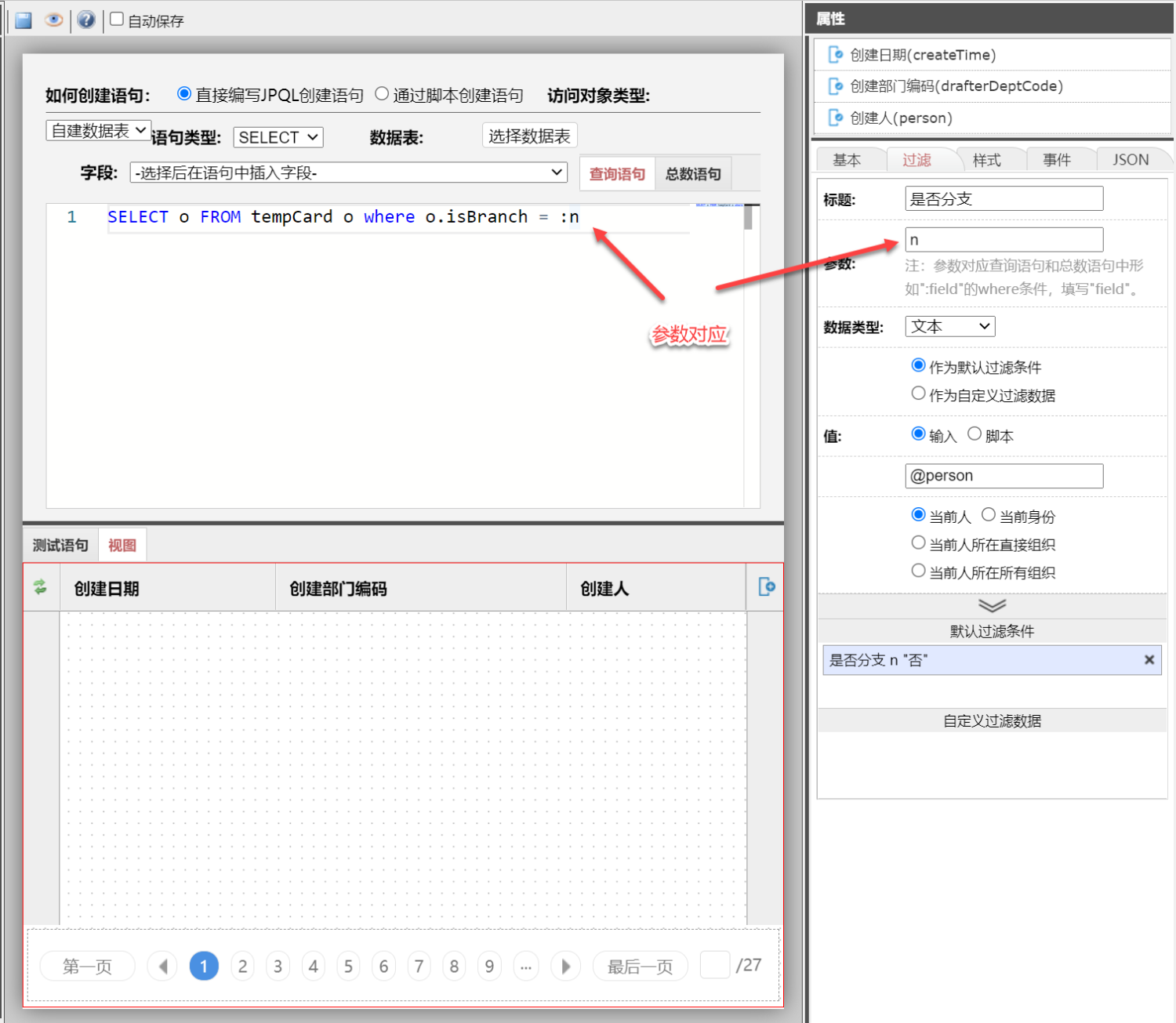Switch to the 样式 tab
Viewport: 1176px width, 1023px height.
tap(986, 160)
